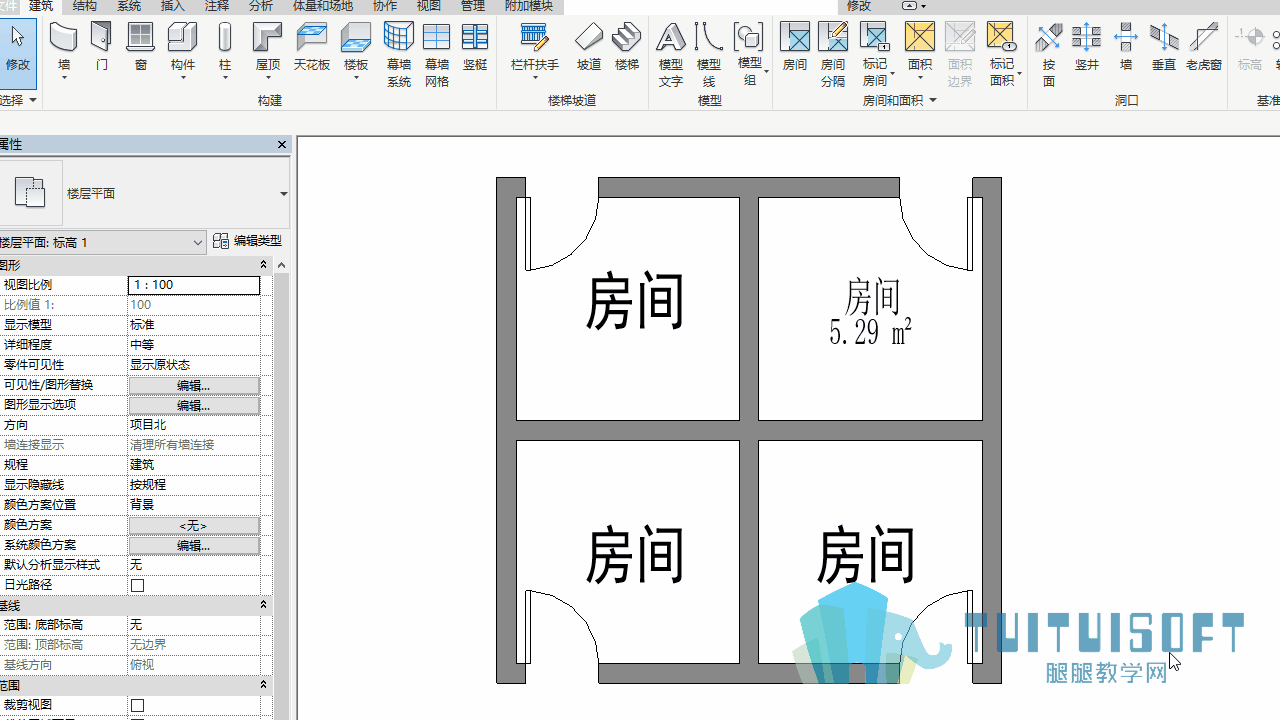Collapse the 图形 properties section

264,265
